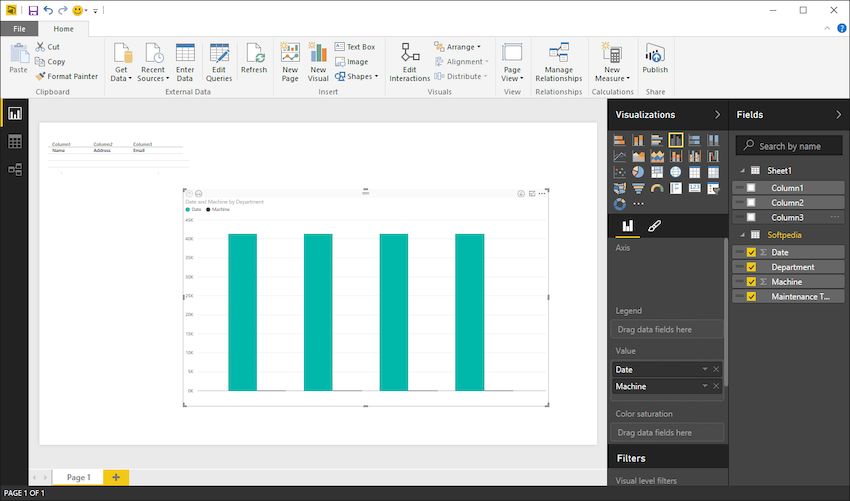Open the Format paint roller tab
850x501 pixels.
click(x=655, y=227)
